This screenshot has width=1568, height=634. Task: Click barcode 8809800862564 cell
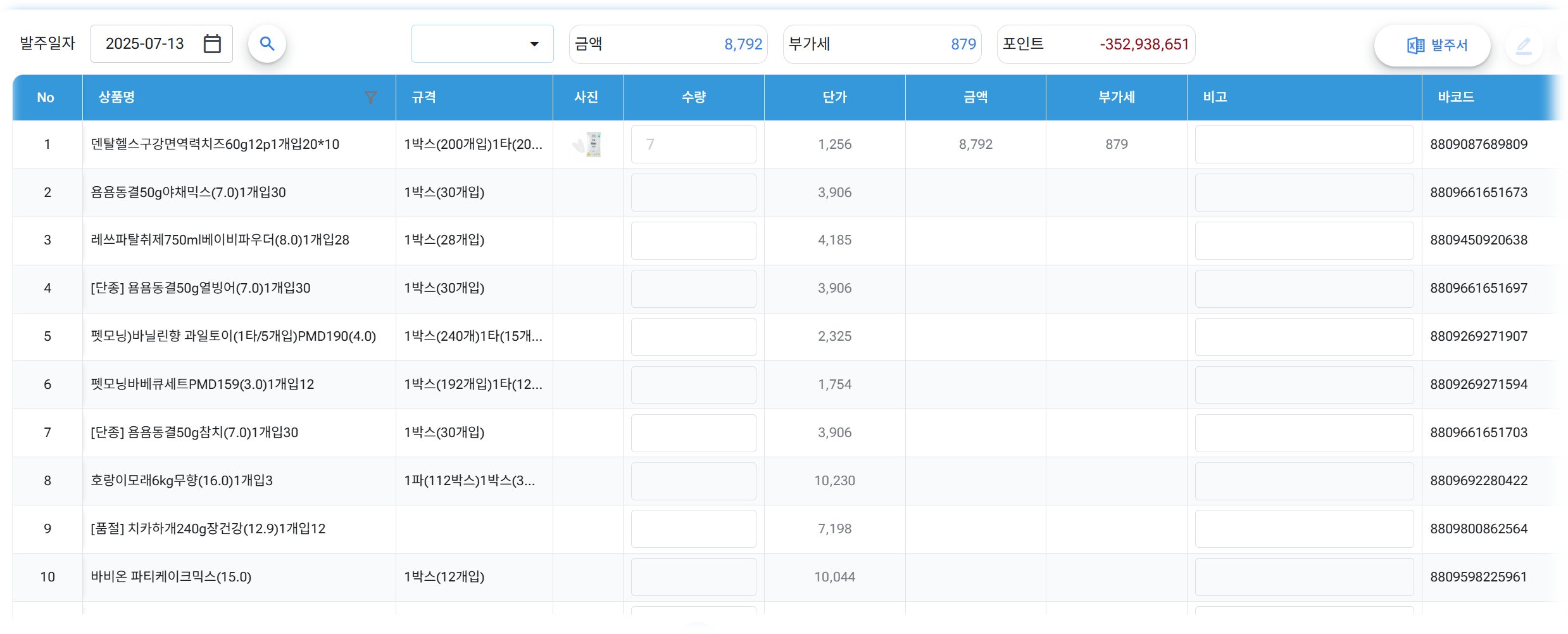click(x=1479, y=529)
